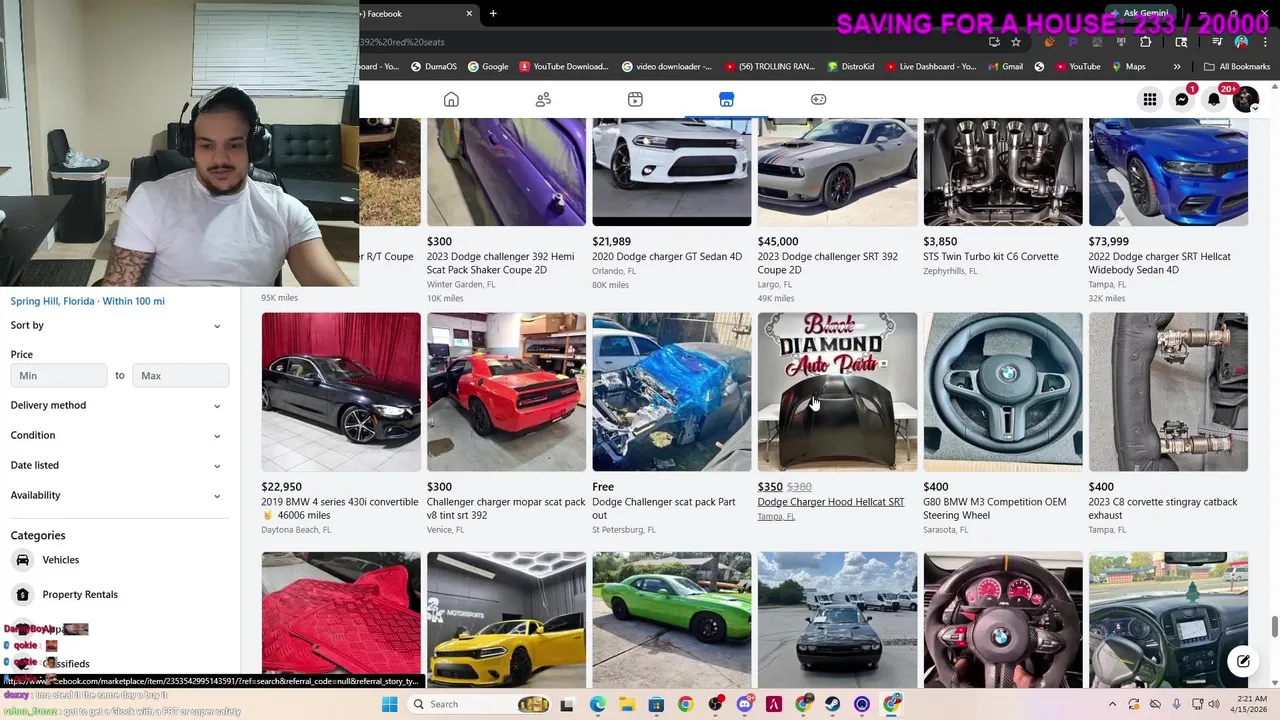Image resolution: width=1280 pixels, height=720 pixels.
Task: Open the Friends icon in Facebook nav
Action: point(543,99)
